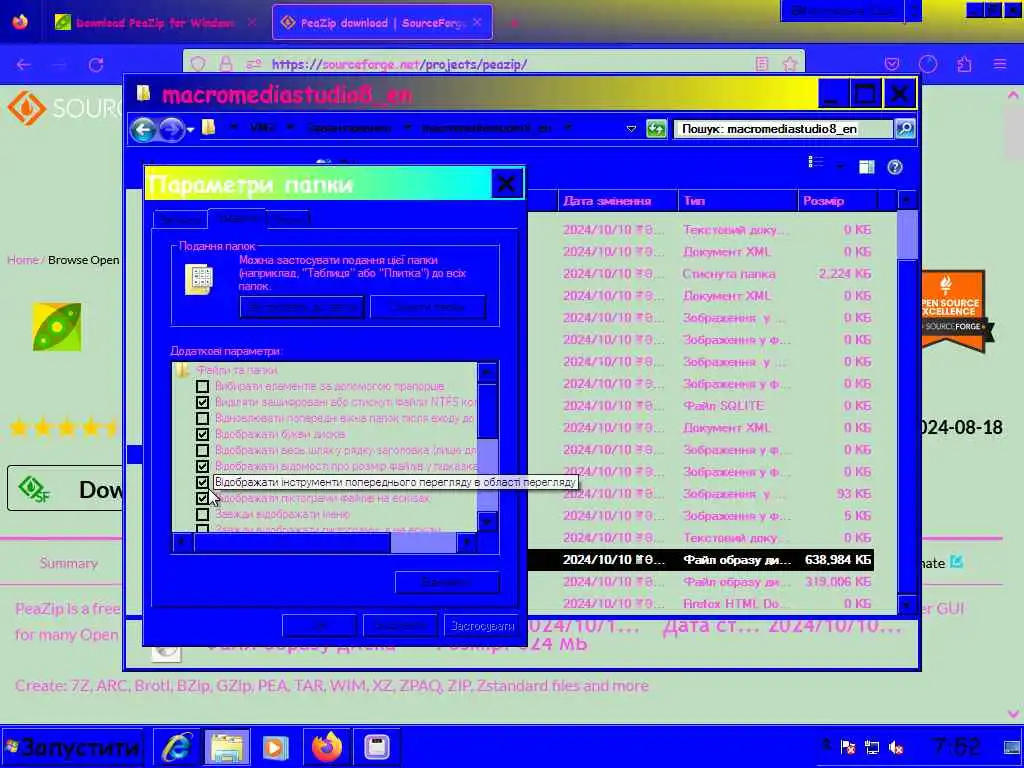Image resolution: width=1024 pixels, height=768 pixels.
Task: Toggle 'Вибирати елементи за допомогою прапорців' checkbox
Action: pos(202,387)
